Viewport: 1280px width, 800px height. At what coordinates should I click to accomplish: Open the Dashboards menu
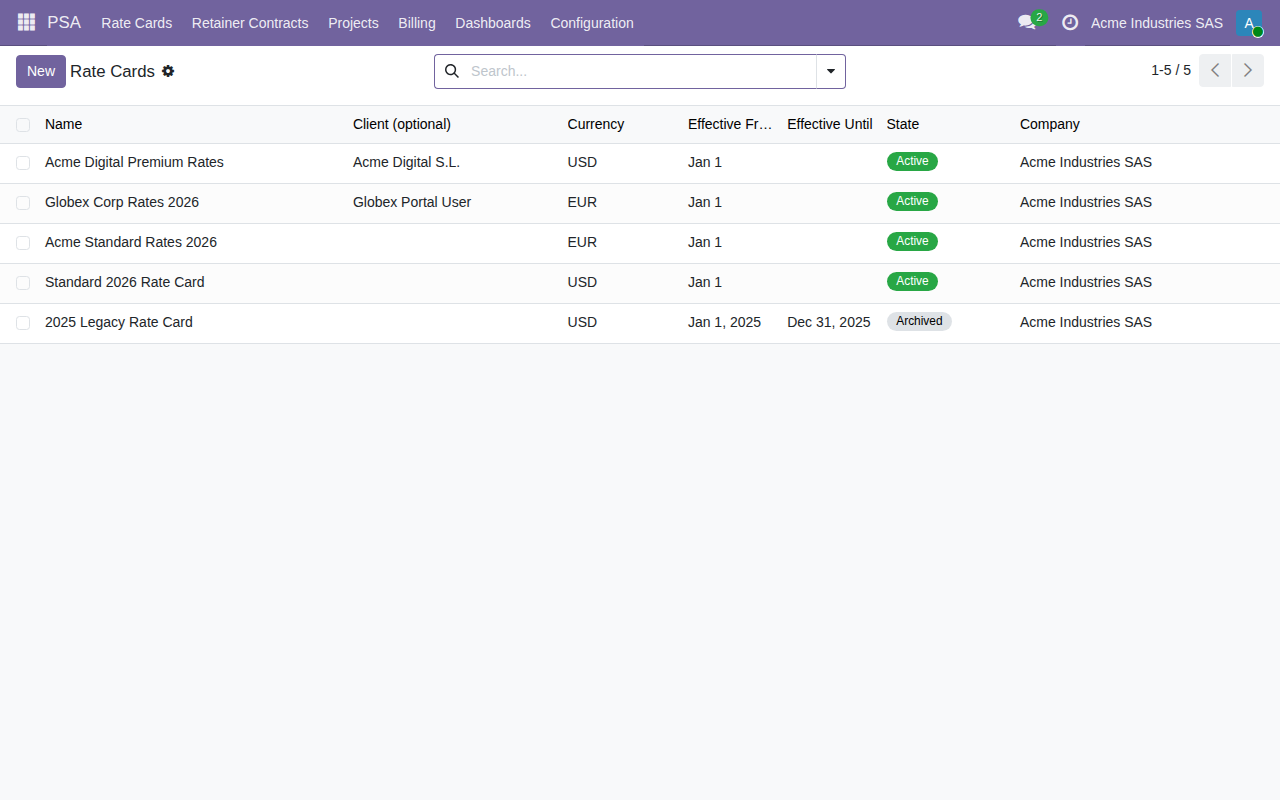point(493,23)
